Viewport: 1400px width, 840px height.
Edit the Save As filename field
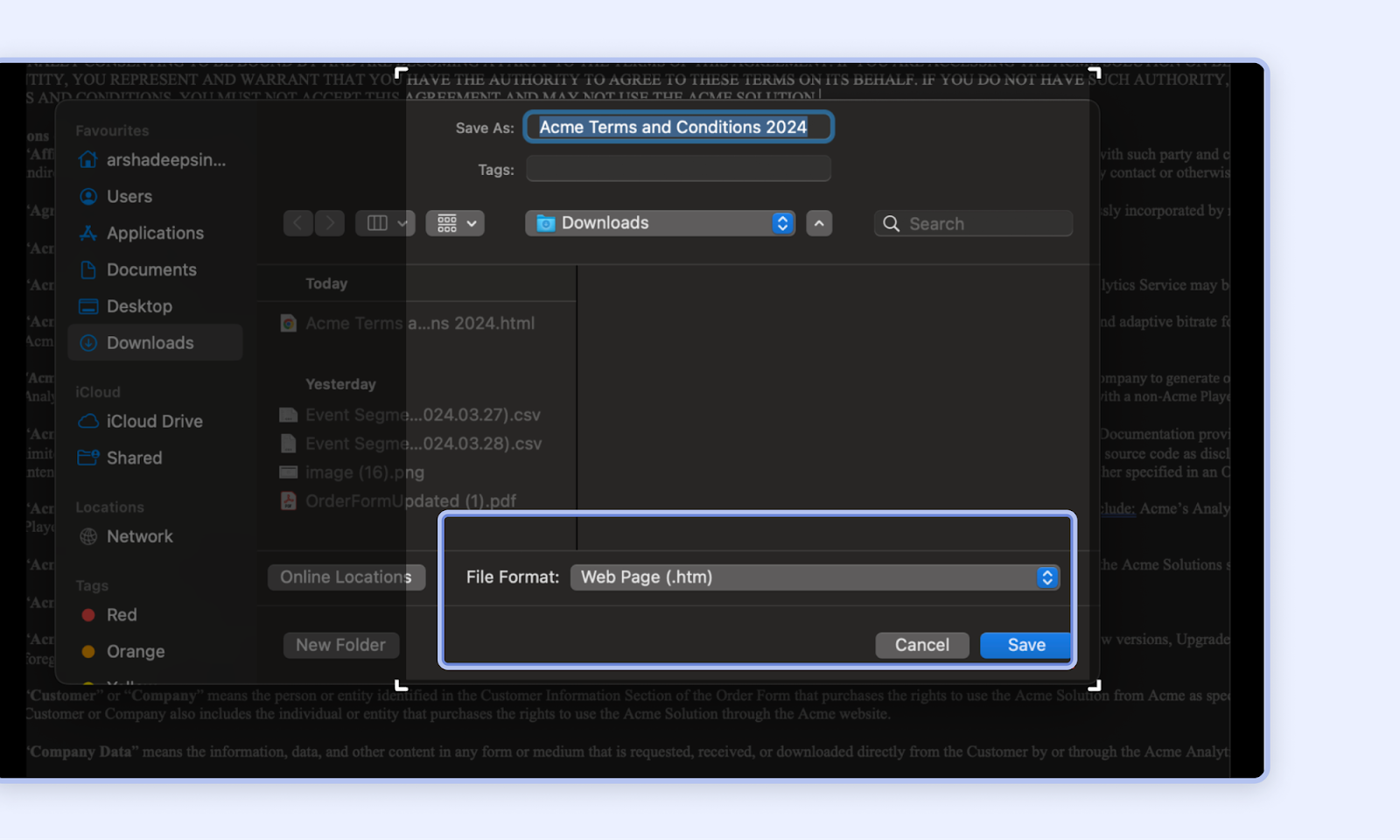point(678,127)
